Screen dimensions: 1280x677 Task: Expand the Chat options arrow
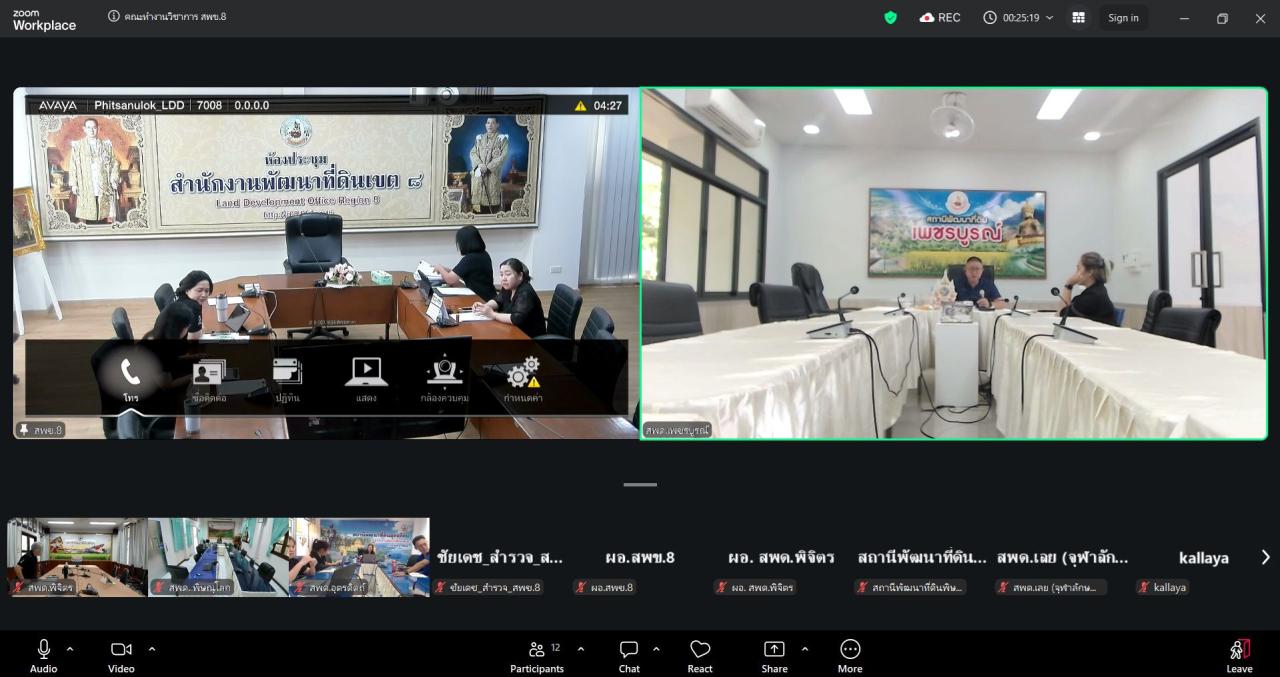(x=656, y=649)
